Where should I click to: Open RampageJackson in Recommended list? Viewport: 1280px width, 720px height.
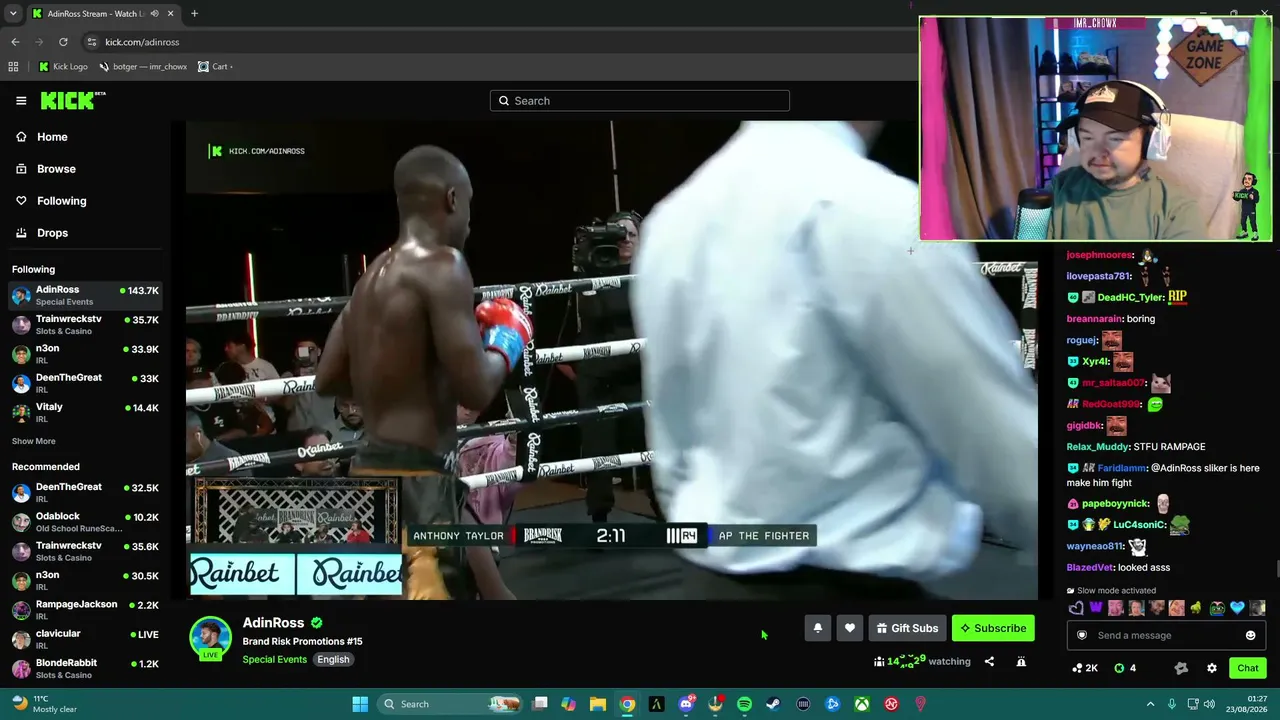(85, 610)
